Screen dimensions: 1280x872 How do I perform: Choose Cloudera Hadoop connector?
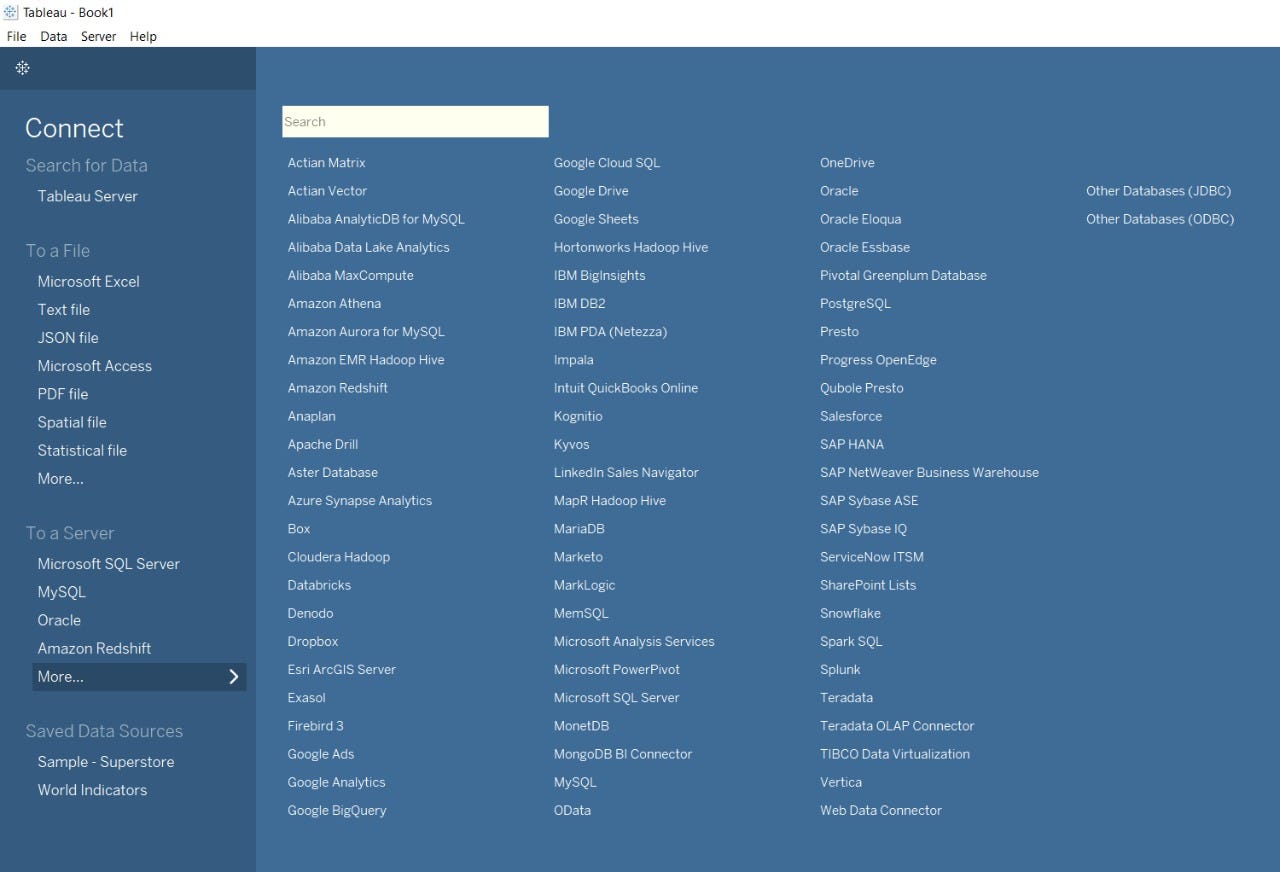[339, 557]
